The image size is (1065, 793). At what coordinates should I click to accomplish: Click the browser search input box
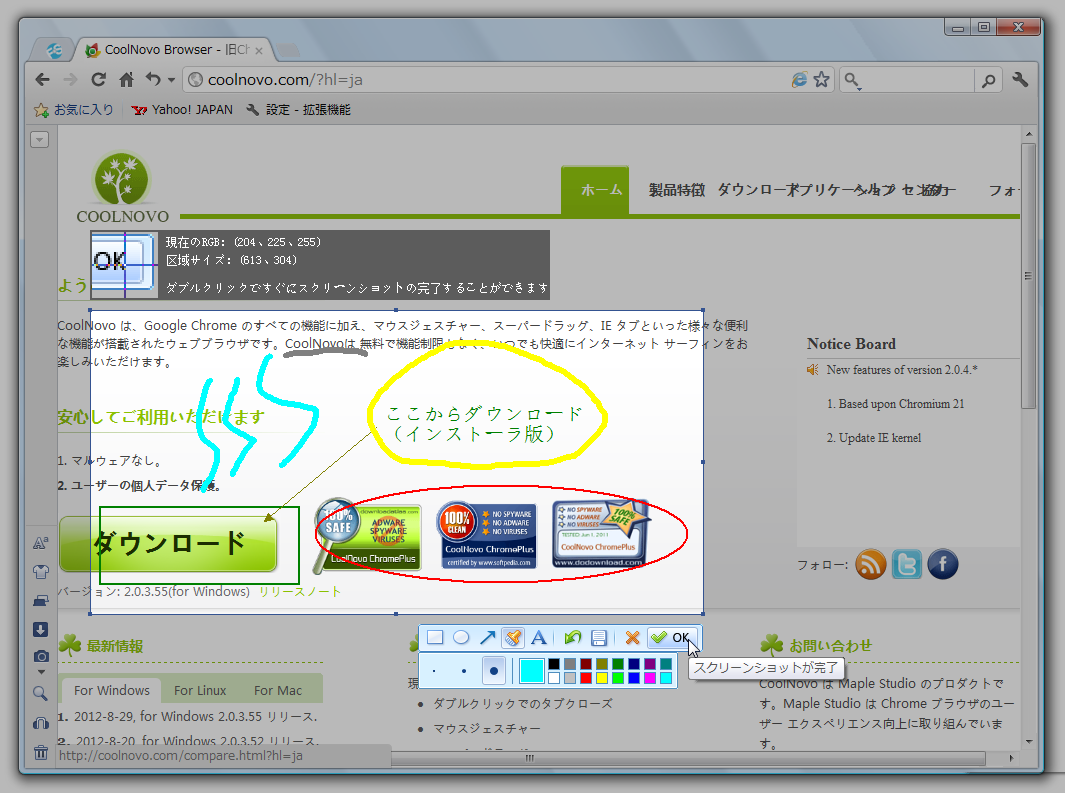pos(918,80)
